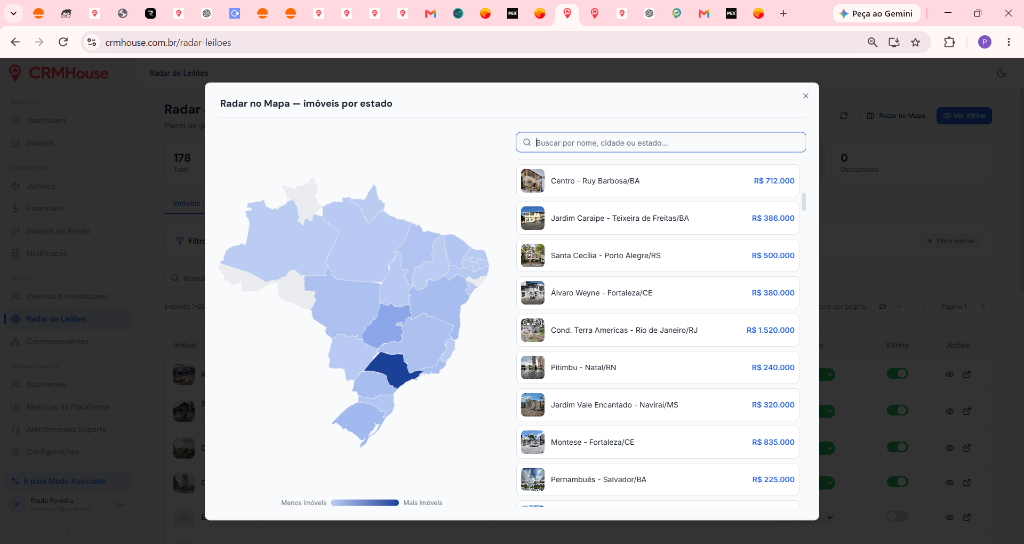Click the search magnifier icon in dialog
1024x544 pixels.
pos(527,142)
